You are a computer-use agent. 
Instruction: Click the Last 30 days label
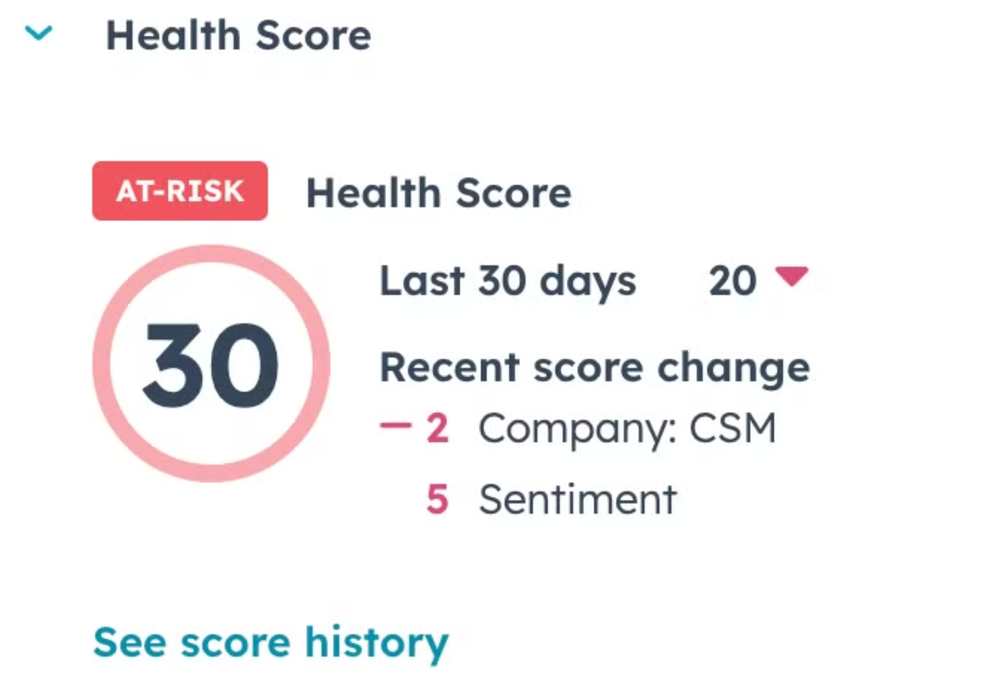coord(507,281)
